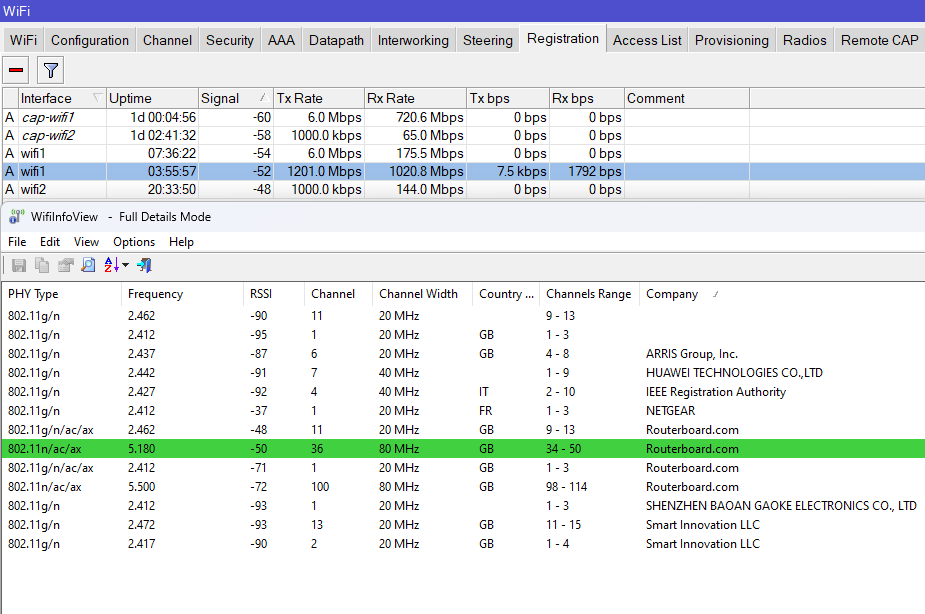This screenshot has width=925, height=614.
Task: Switch to the Configuration tab
Action: pyautogui.click(x=90, y=40)
